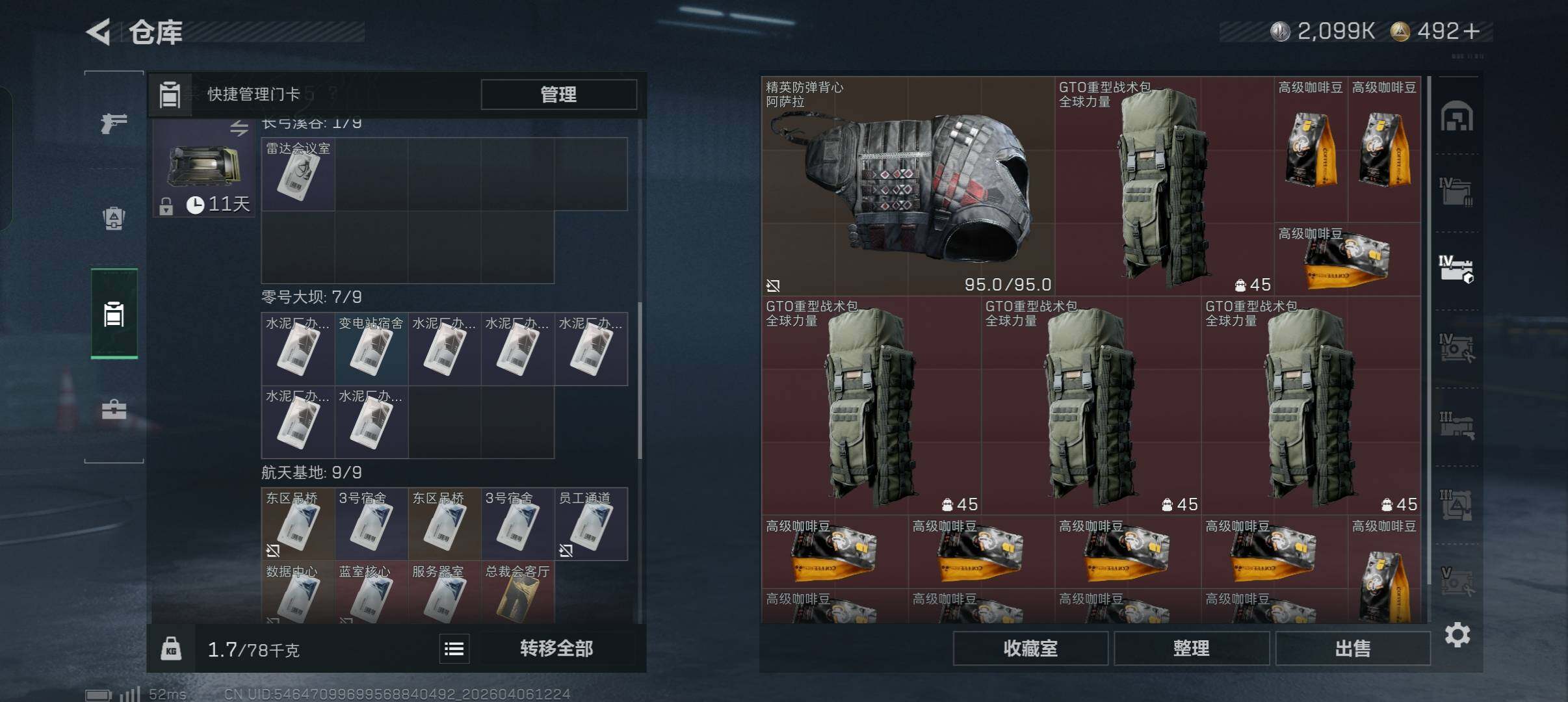Open the settings gear icon
1568x702 pixels.
click(1457, 634)
